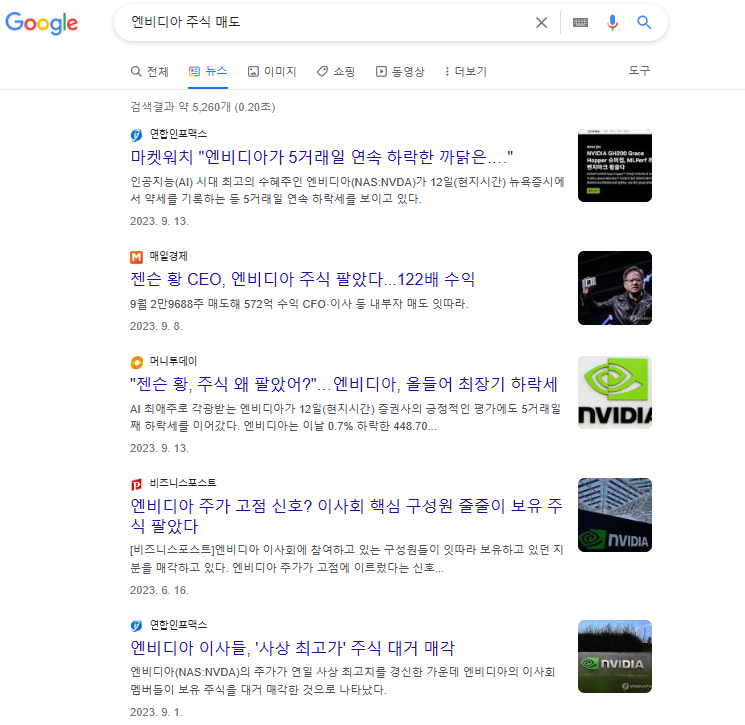The height and width of the screenshot is (725, 745).
Task: Click the date 2023. 6. 16.
Action: point(160,590)
